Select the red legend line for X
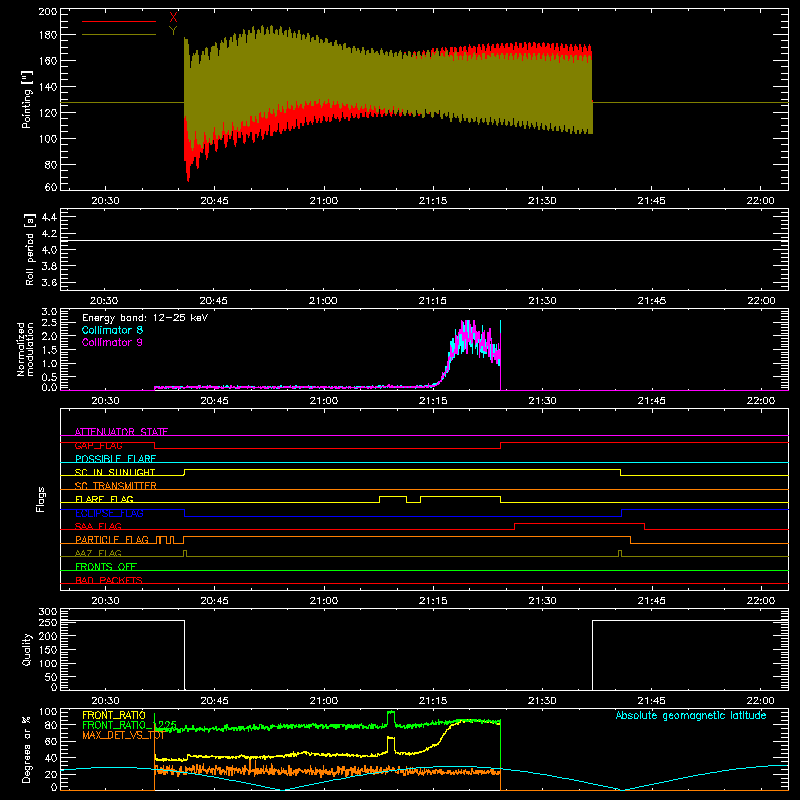Image resolution: width=800 pixels, height=800 pixels. coord(119,21)
